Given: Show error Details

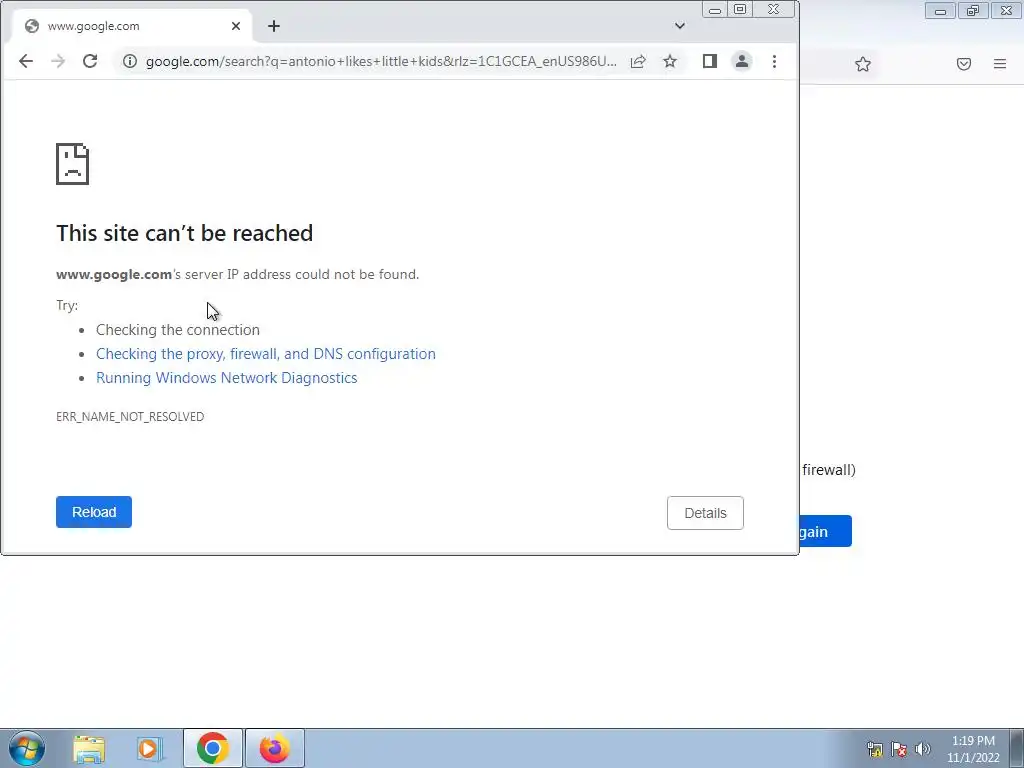Looking at the screenshot, I should coord(705,513).
